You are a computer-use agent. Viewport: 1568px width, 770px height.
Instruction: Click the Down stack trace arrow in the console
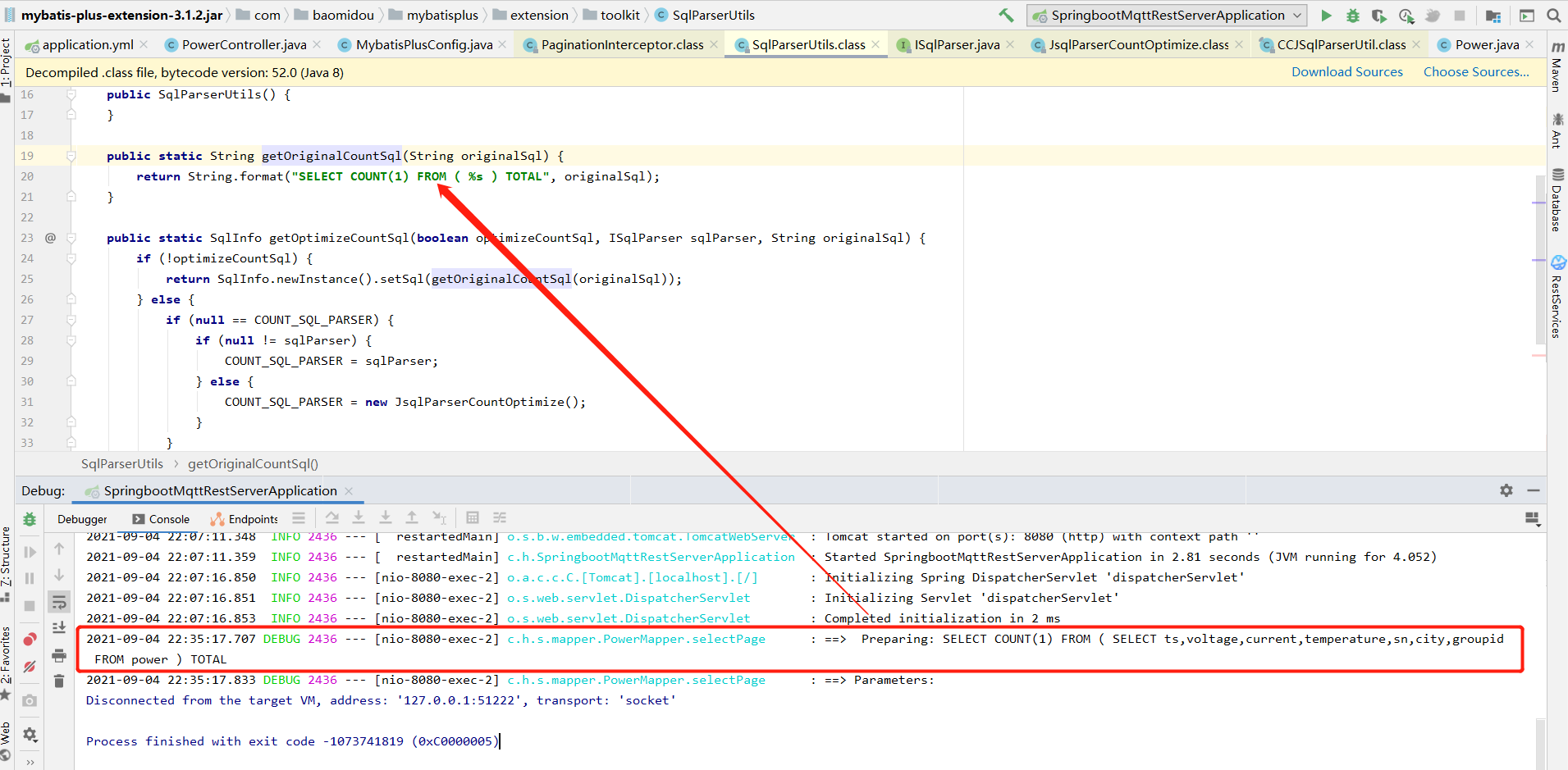(59, 575)
